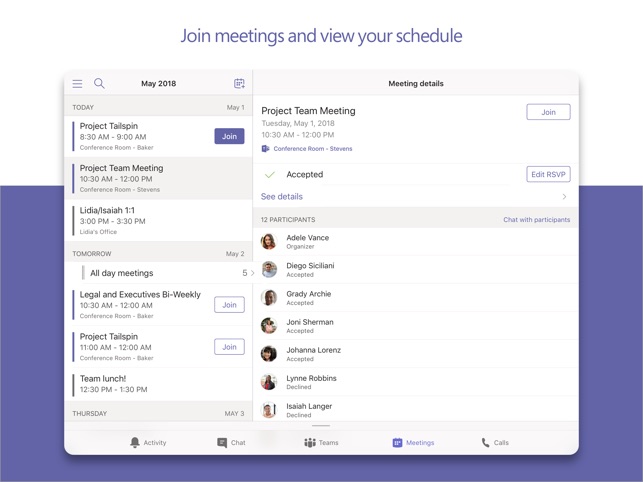Open Joni Sherman's avatar
The height and width of the screenshot is (482, 643).
(269, 326)
